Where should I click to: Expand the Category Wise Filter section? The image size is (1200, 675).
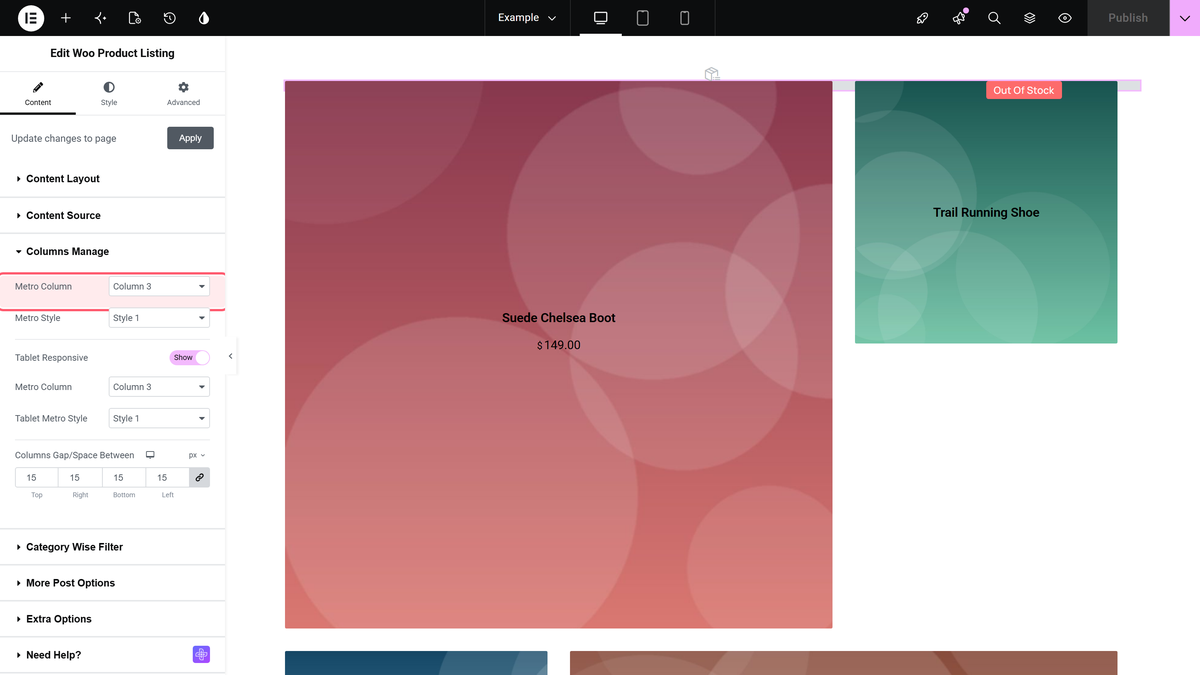pos(113,547)
